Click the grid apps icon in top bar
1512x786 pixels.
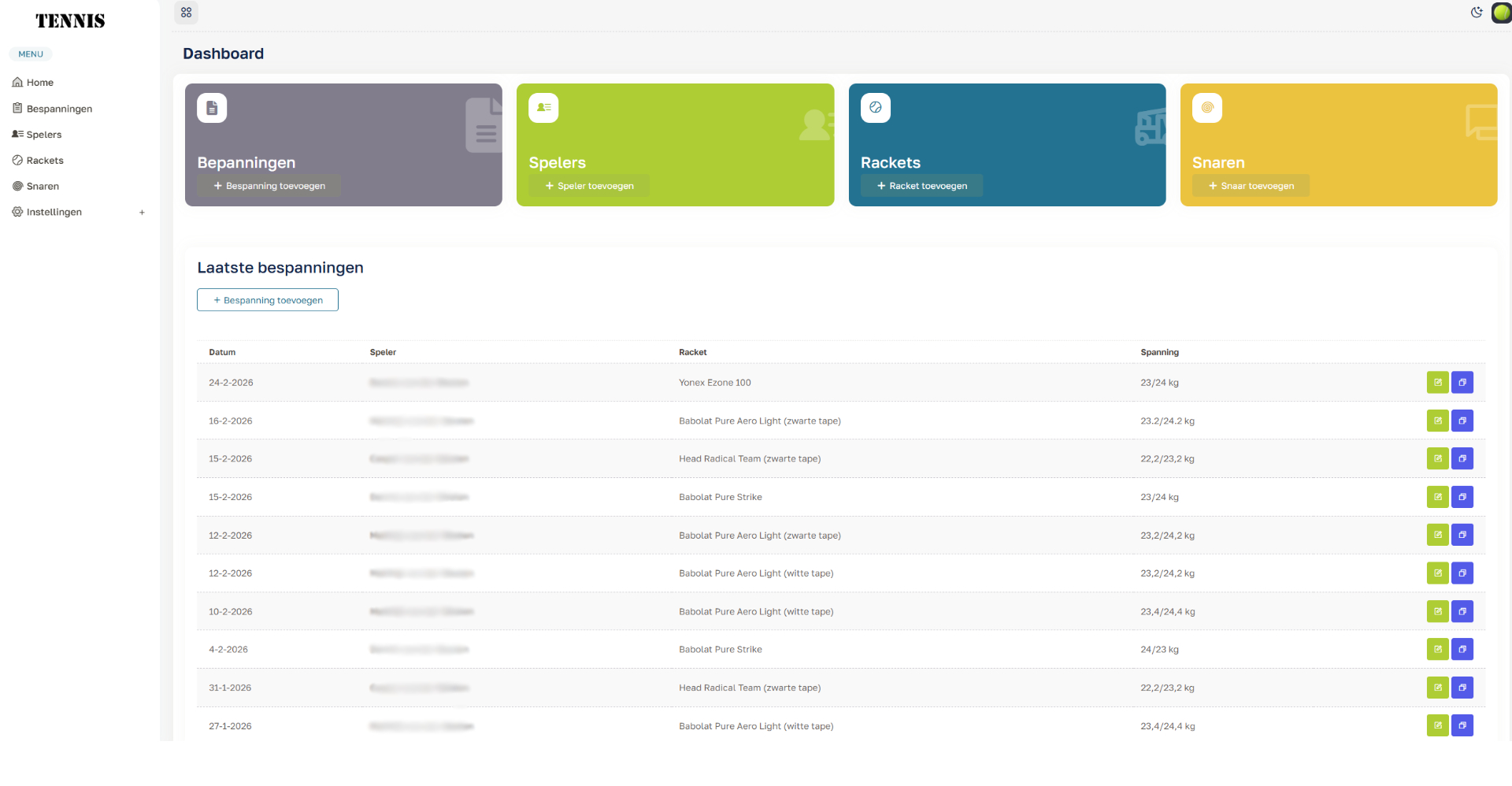pos(186,13)
